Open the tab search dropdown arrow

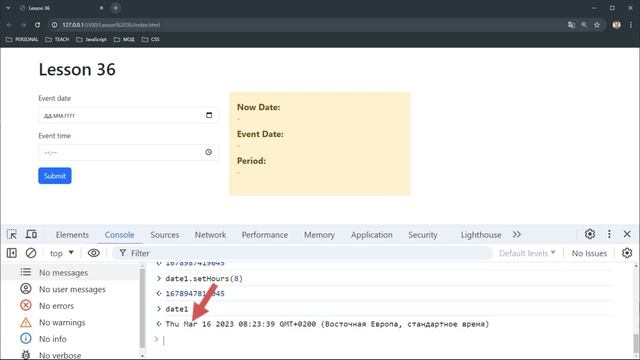pos(8,8)
